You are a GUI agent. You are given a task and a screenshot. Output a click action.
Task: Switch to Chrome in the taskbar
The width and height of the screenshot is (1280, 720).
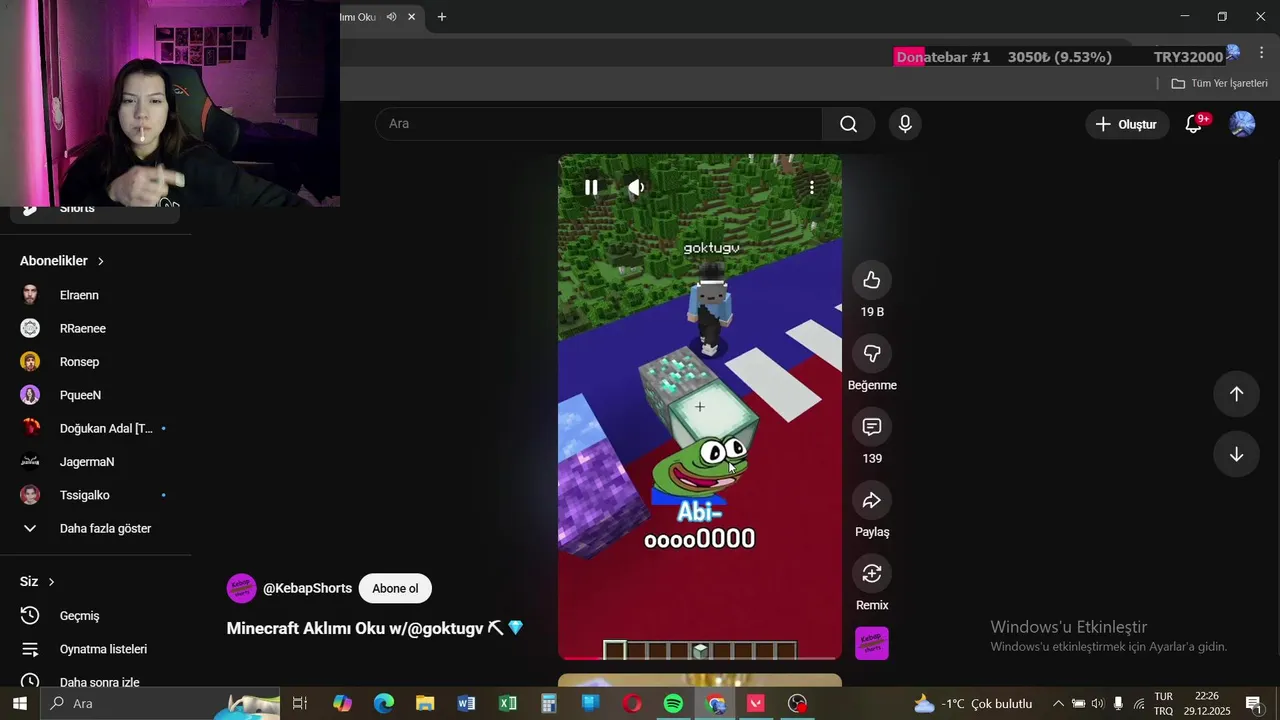click(x=715, y=703)
